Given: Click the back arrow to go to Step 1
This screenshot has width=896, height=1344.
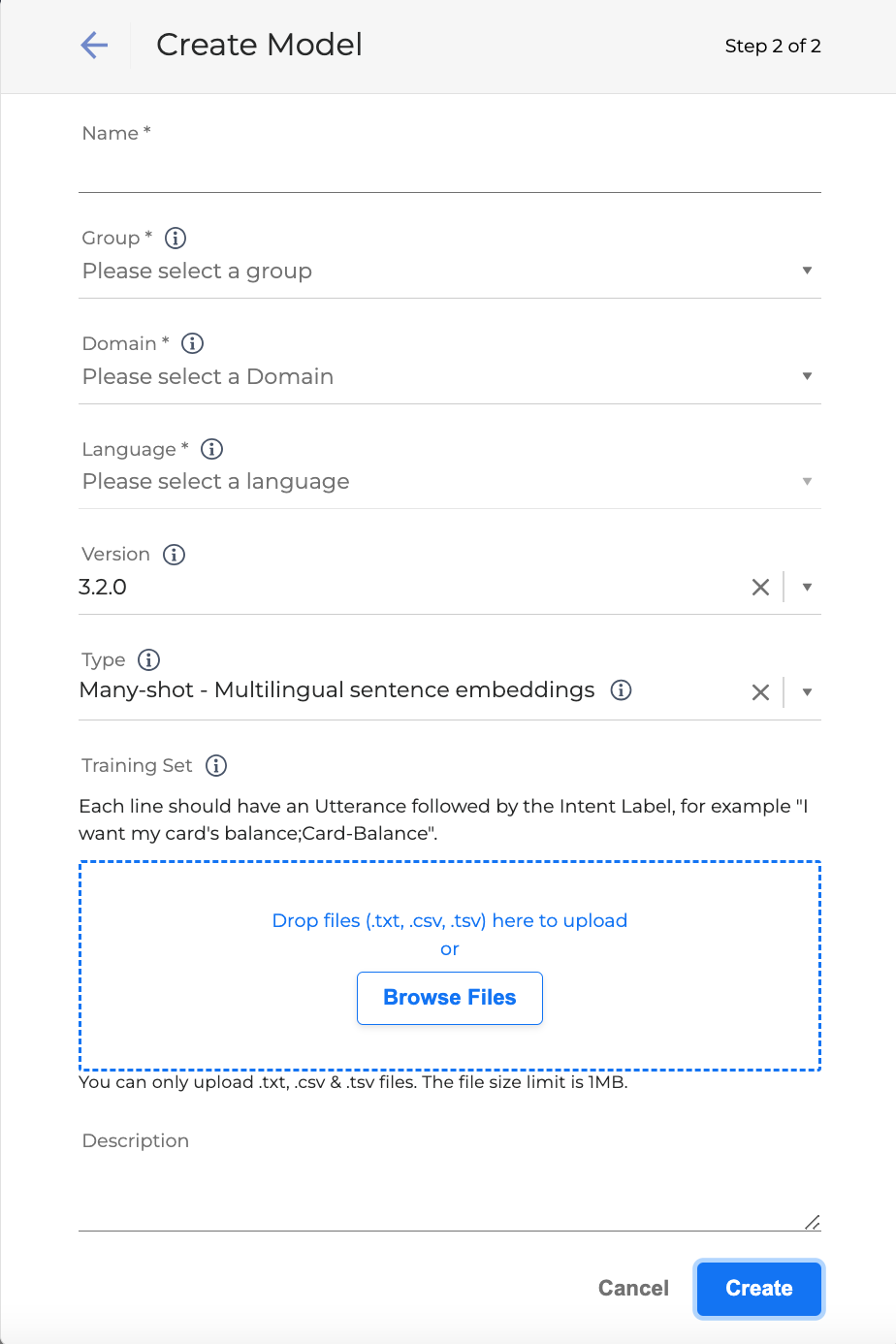Looking at the screenshot, I should coord(94,45).
